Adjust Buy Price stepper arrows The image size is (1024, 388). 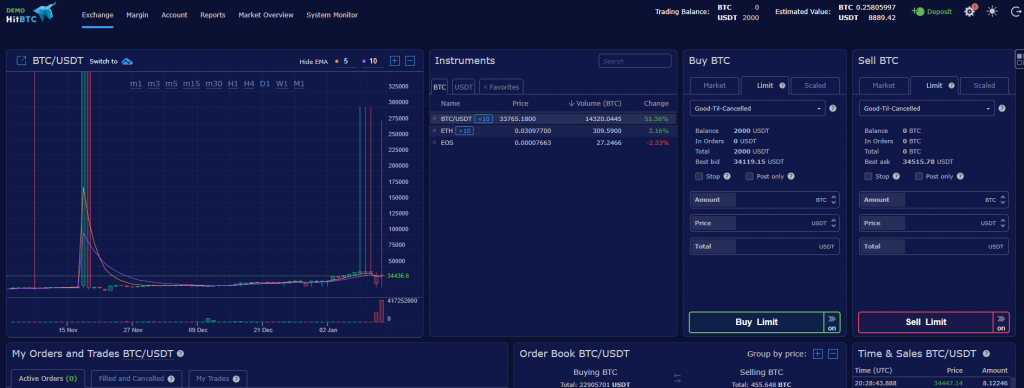coord(834,223)
